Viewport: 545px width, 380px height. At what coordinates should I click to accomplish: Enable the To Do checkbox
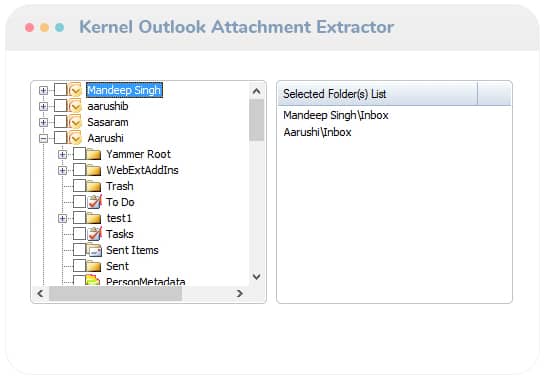(79, 202)
